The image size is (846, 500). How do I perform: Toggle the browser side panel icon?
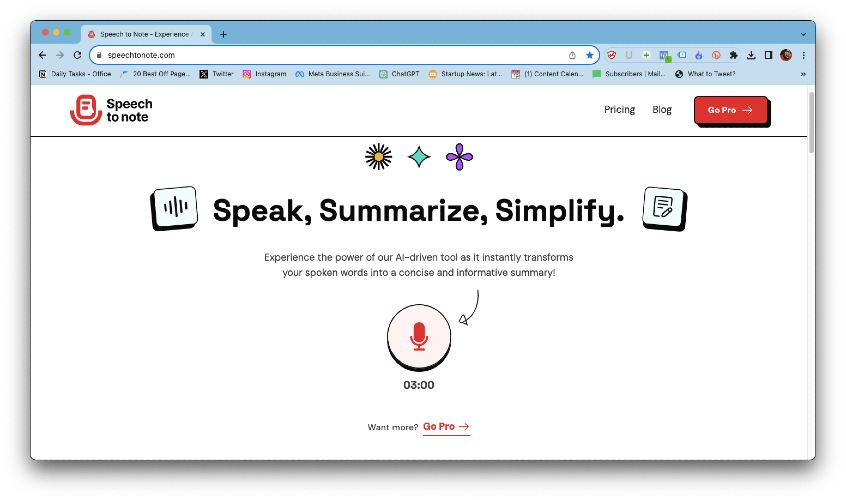tap(768, 55)
